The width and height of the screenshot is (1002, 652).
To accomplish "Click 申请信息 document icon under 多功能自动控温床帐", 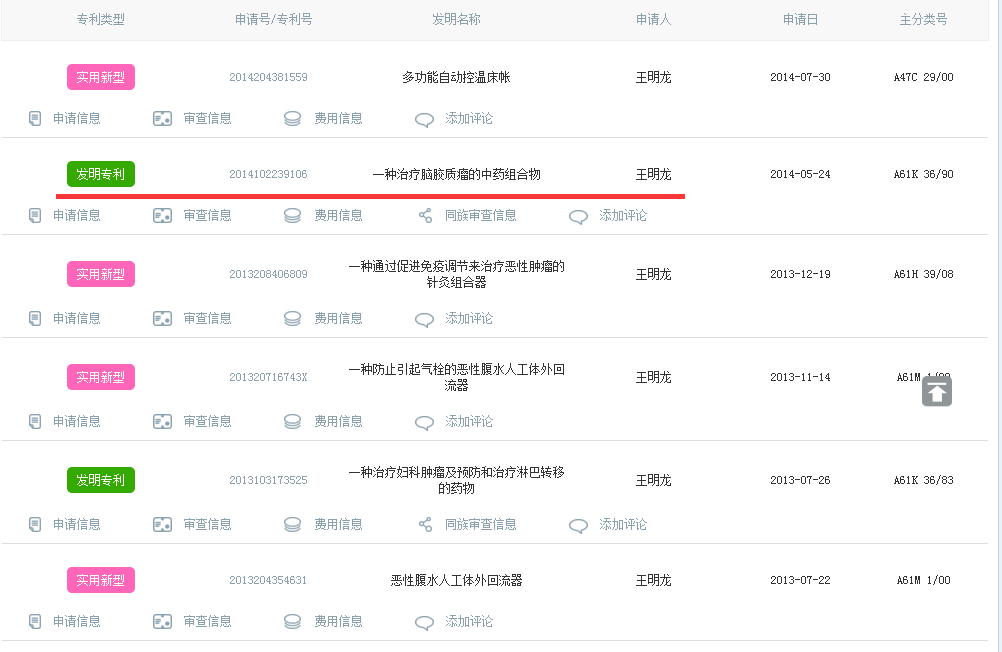I will pyautogui.click(x=35, y=119).
